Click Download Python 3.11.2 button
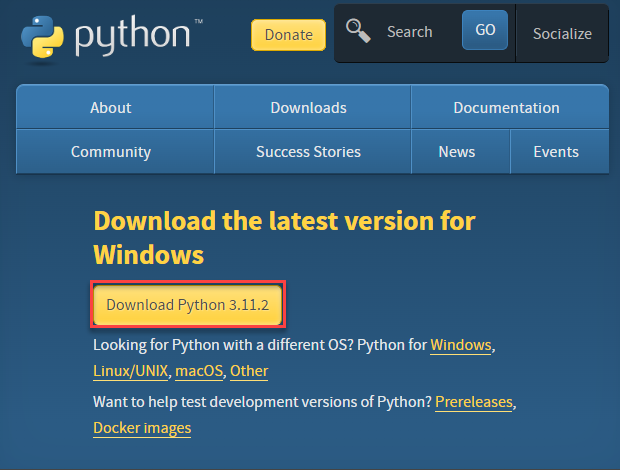Viewport: 620px width, 470px height. tap(187, 305)
